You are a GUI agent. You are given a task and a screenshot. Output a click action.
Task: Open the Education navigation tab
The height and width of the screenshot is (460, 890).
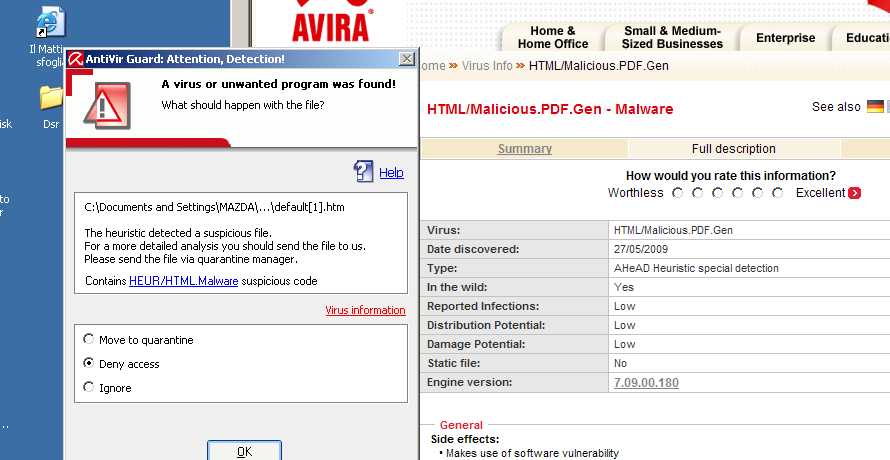click(863, 38)
